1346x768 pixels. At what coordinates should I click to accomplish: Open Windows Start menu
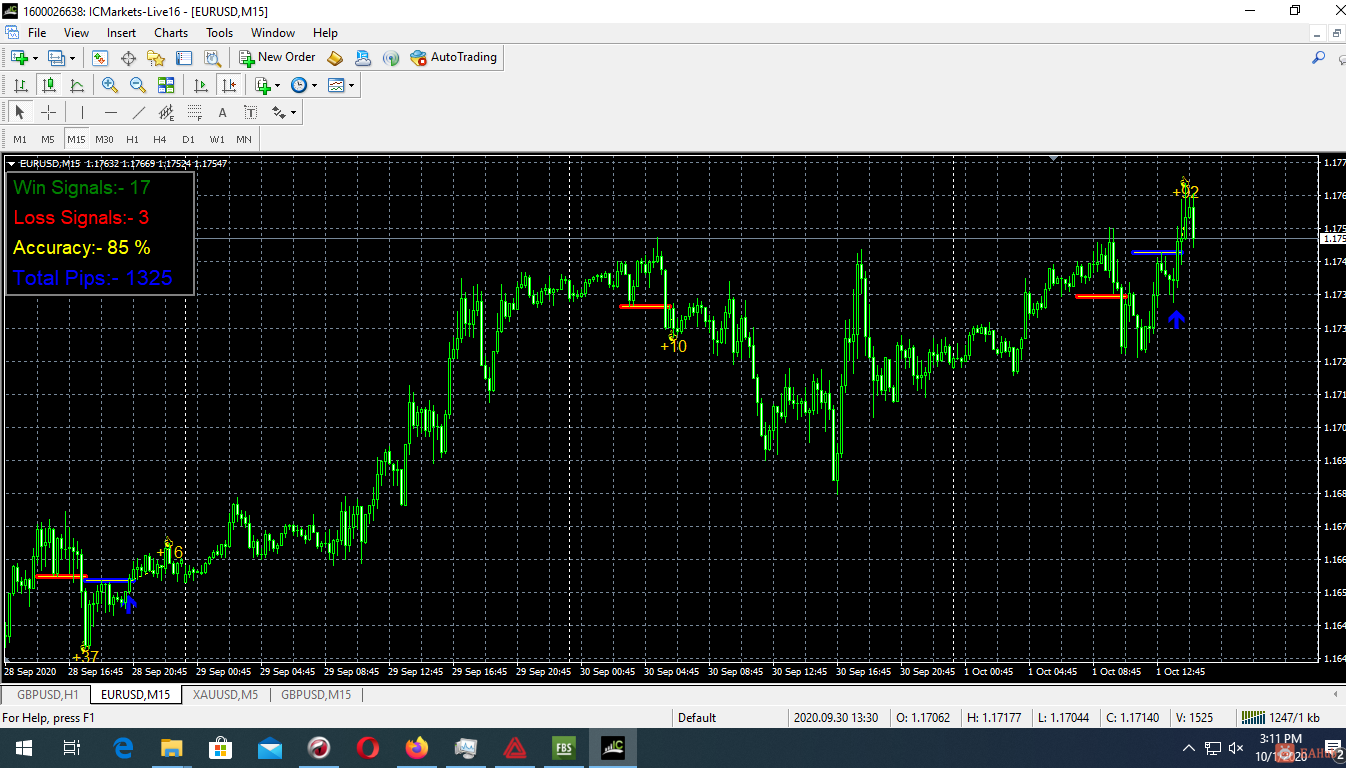(x=22, y=747)
